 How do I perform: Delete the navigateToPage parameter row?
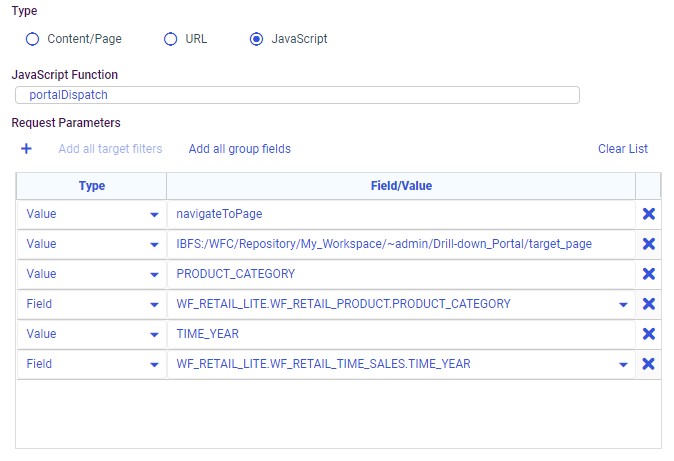tap(649, 214)
